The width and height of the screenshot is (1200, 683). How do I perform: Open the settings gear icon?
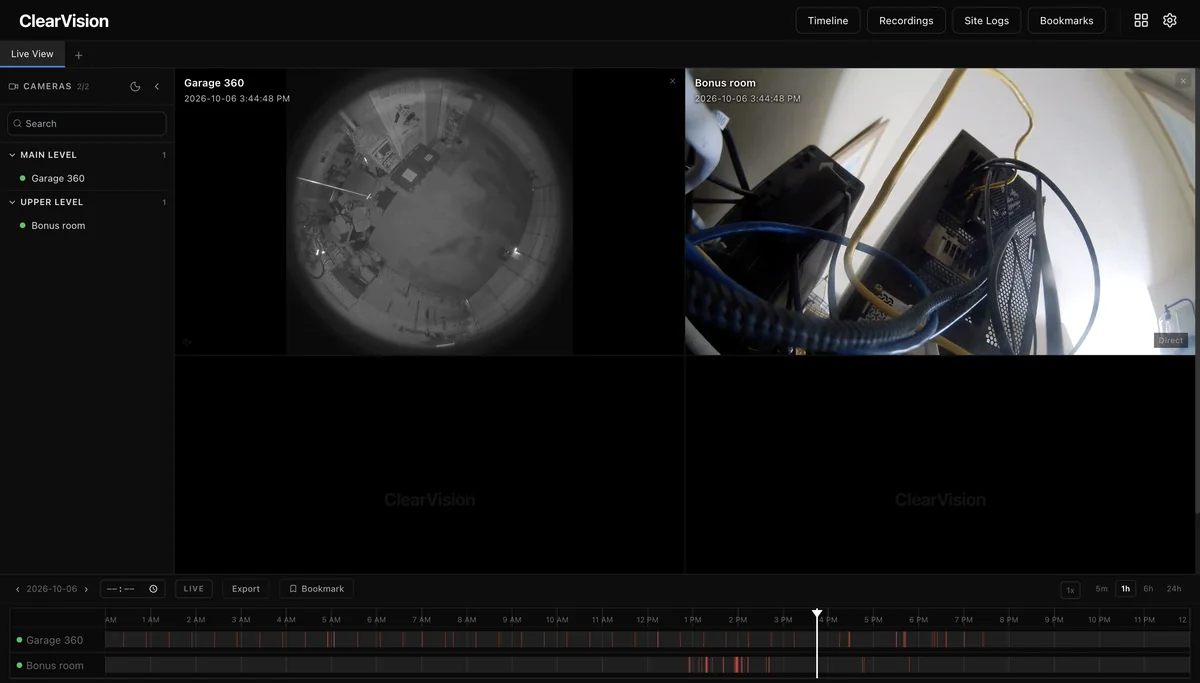coord(1170,20)
